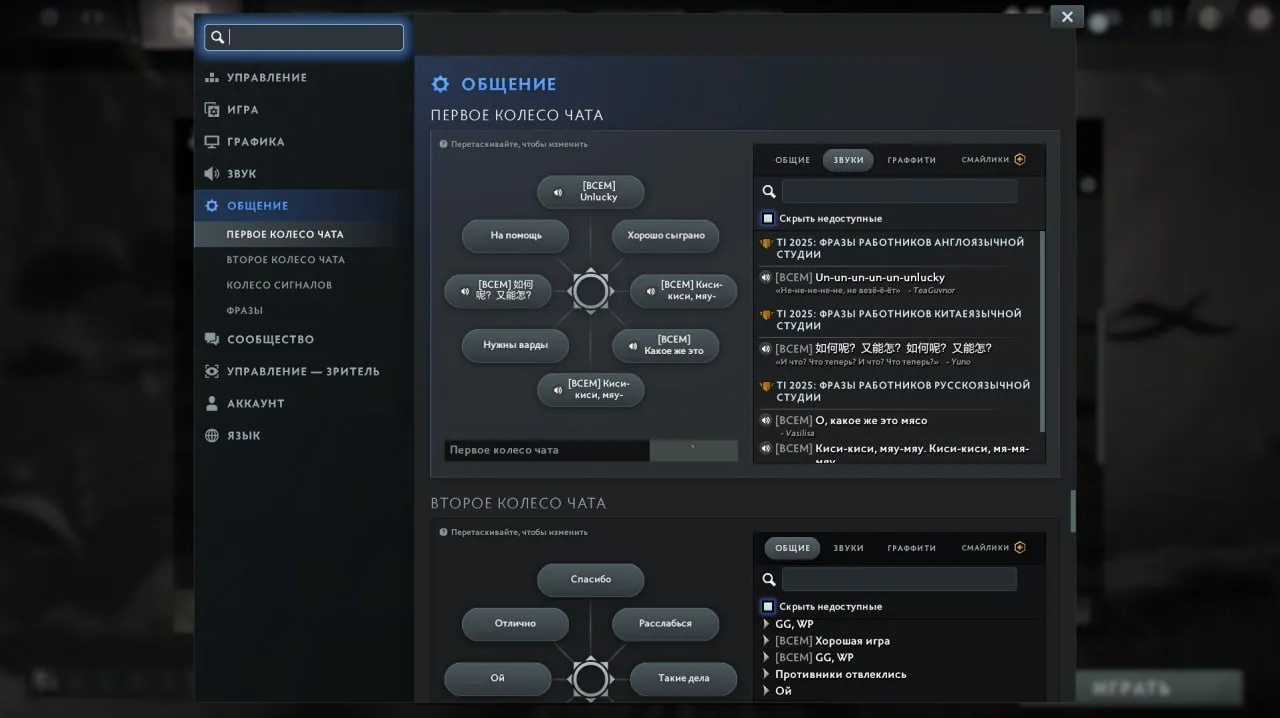This screenshot has height=718, width=1280.
Task: Toggle Скрыть недоступные in first chat wheel panel
Action: pyautogui.click(x=768, y=218)
